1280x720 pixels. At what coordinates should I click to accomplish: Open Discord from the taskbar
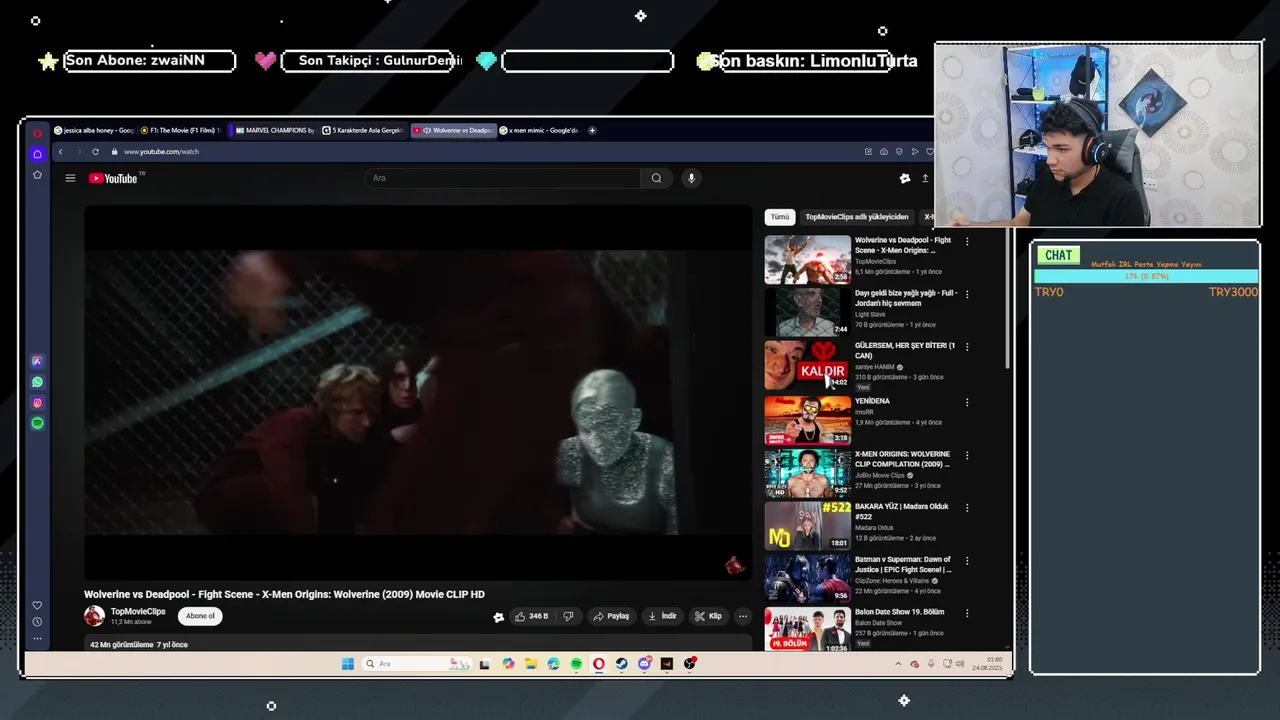[x=644, y=664]
